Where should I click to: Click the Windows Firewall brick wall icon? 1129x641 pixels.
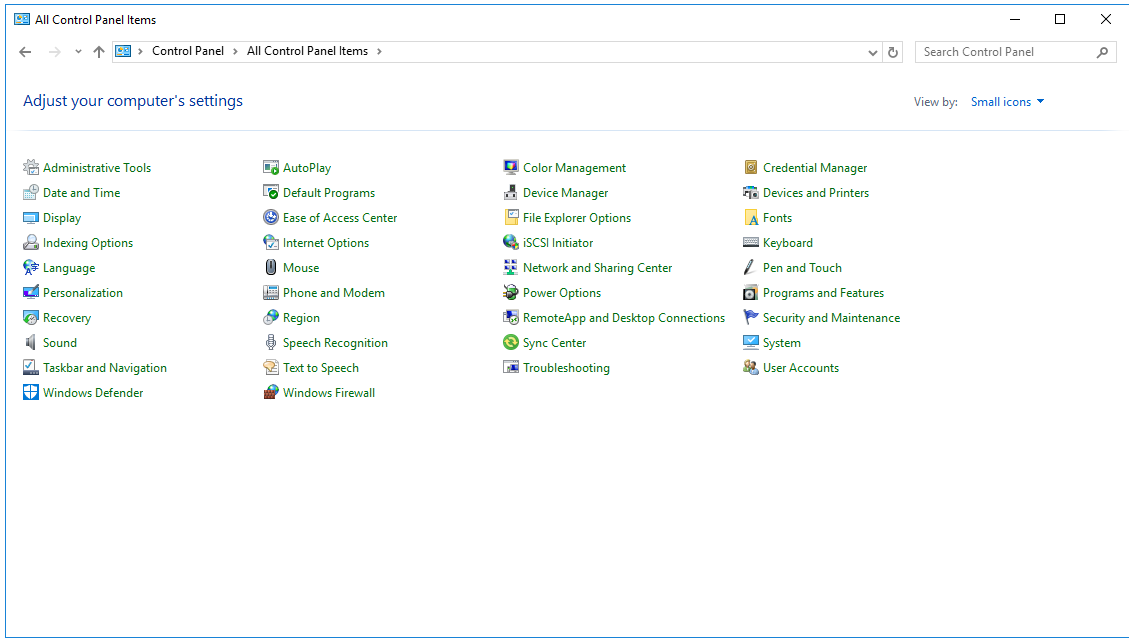271,393
